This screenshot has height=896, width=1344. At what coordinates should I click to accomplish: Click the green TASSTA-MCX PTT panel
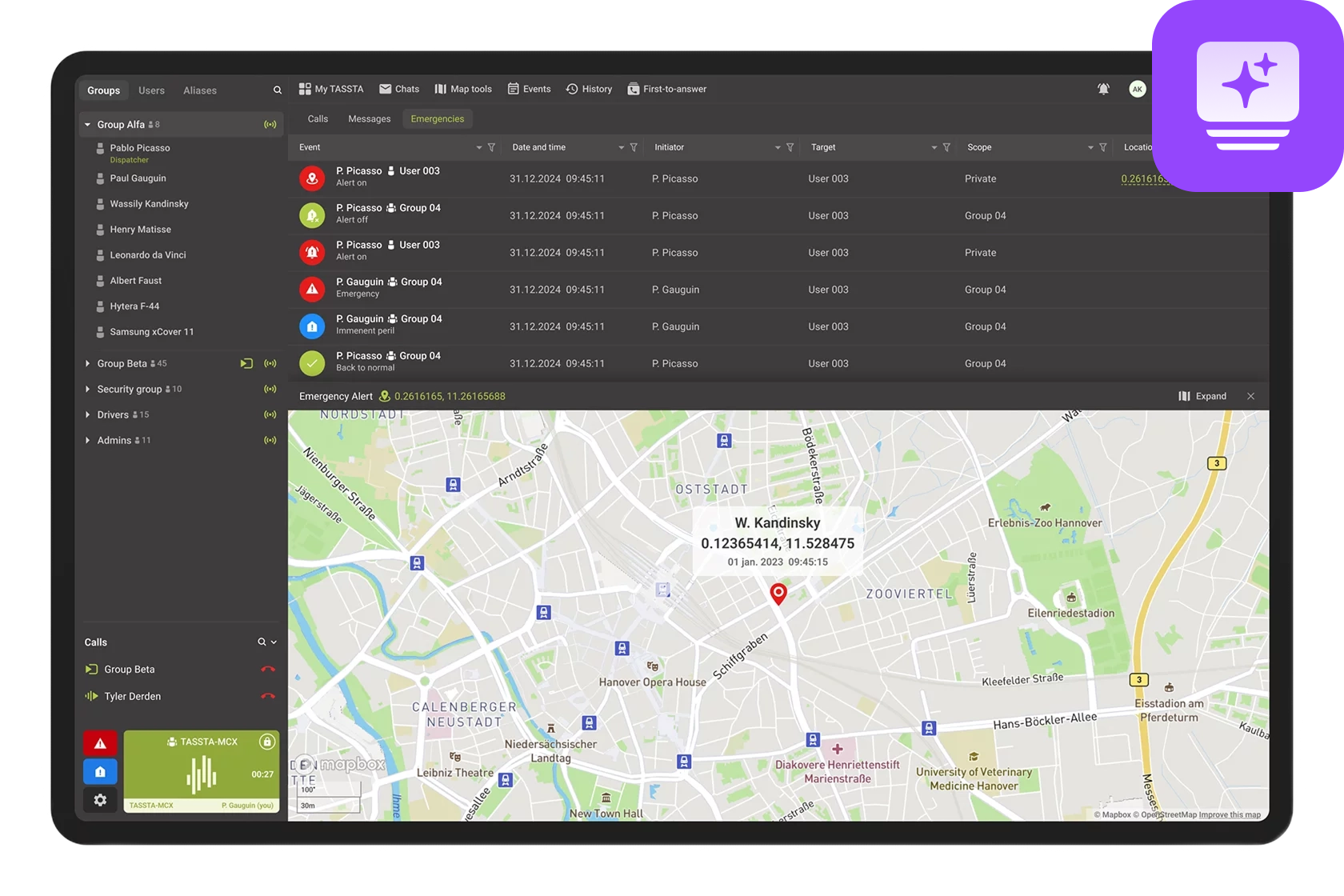point(202,771)
